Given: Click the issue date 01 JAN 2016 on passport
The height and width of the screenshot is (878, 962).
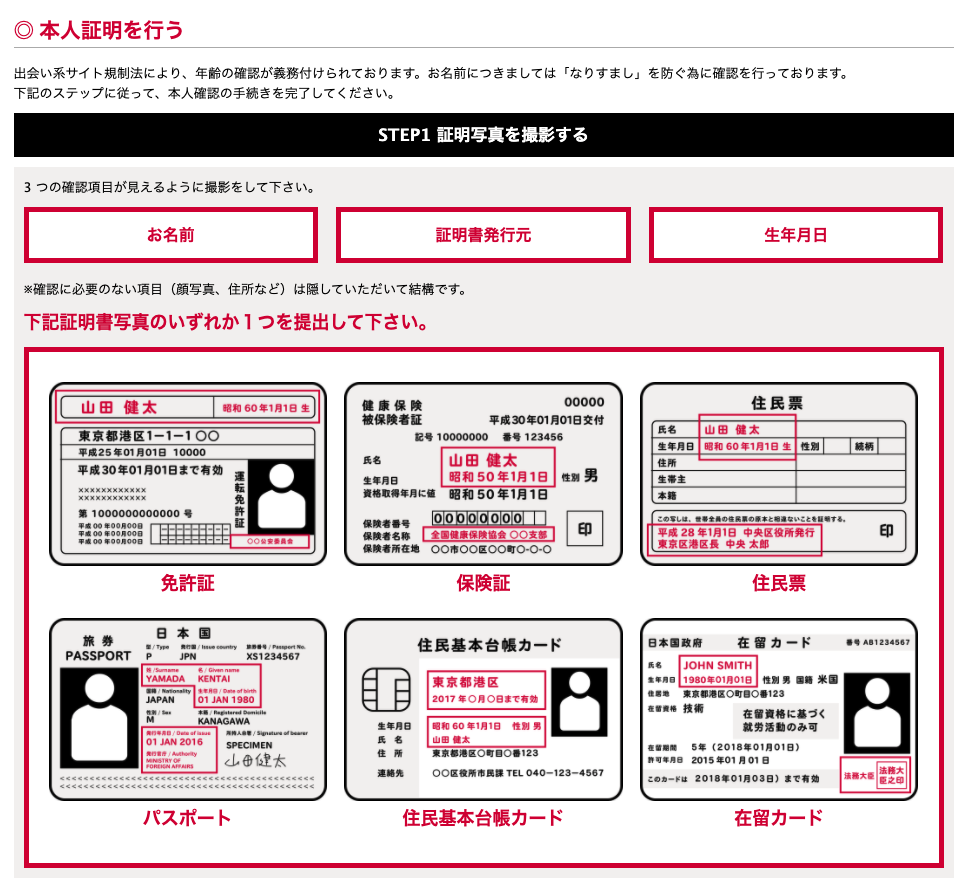Looking at the screenshot, I should pos(174,742).
